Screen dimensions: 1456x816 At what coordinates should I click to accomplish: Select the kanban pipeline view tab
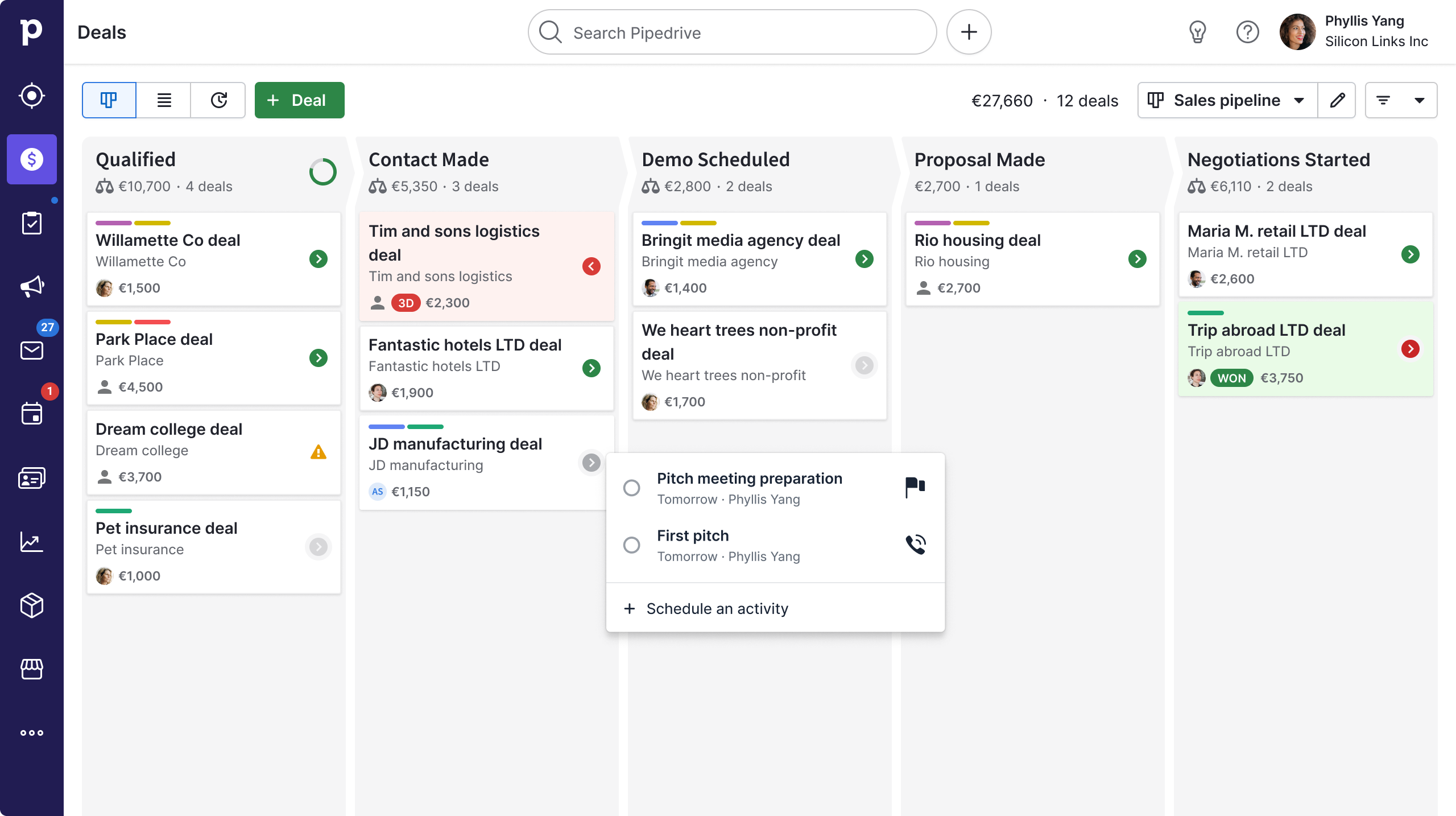click(109, 100)
